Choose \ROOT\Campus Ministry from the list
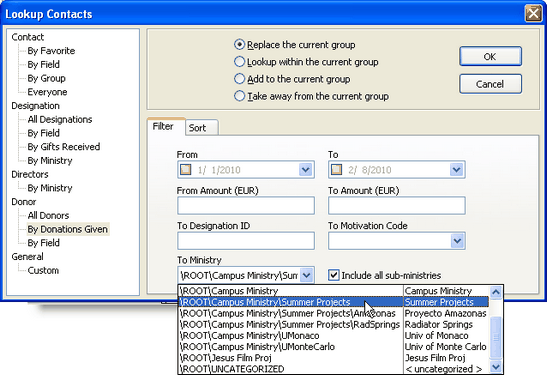The height and width of the screenshot is (375, 547). click(x=290, y=291)
